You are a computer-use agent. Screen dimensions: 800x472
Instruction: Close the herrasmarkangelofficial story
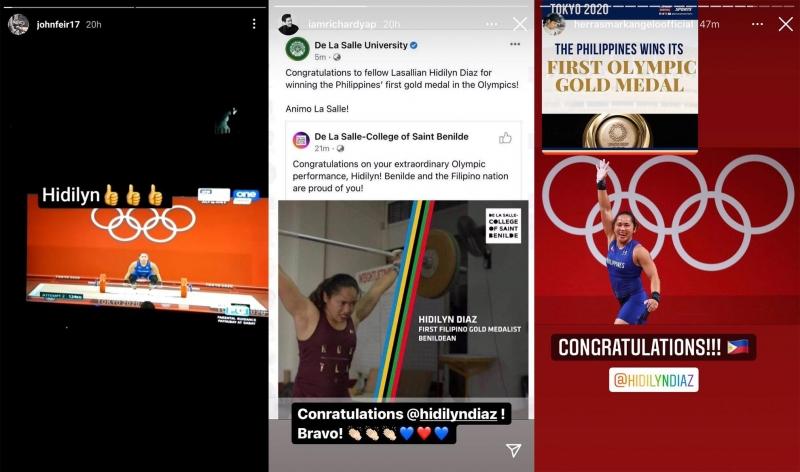tap(786, 24)
